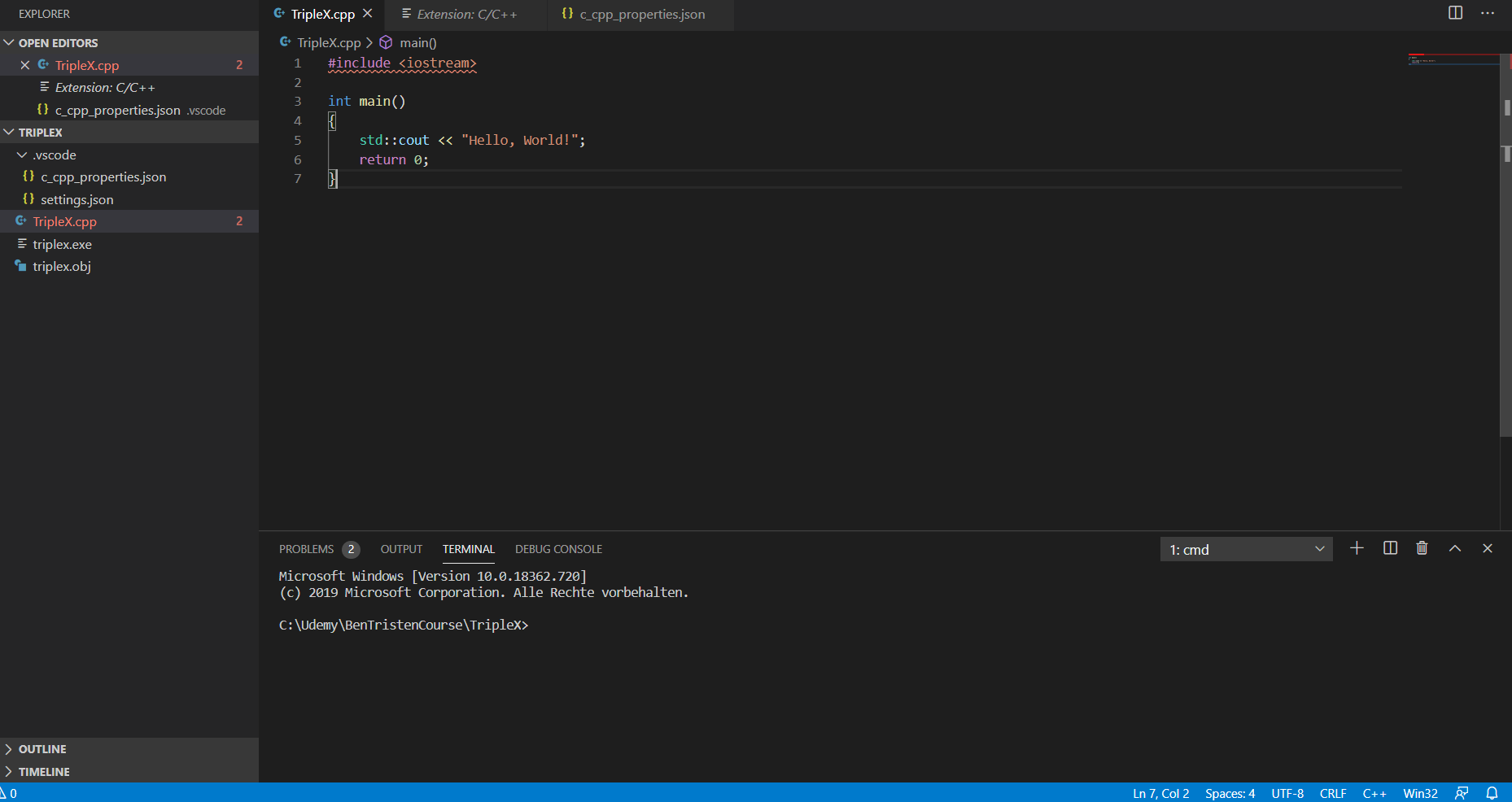
Task: Switch to the Problems tab
Action: pos(307,549)
